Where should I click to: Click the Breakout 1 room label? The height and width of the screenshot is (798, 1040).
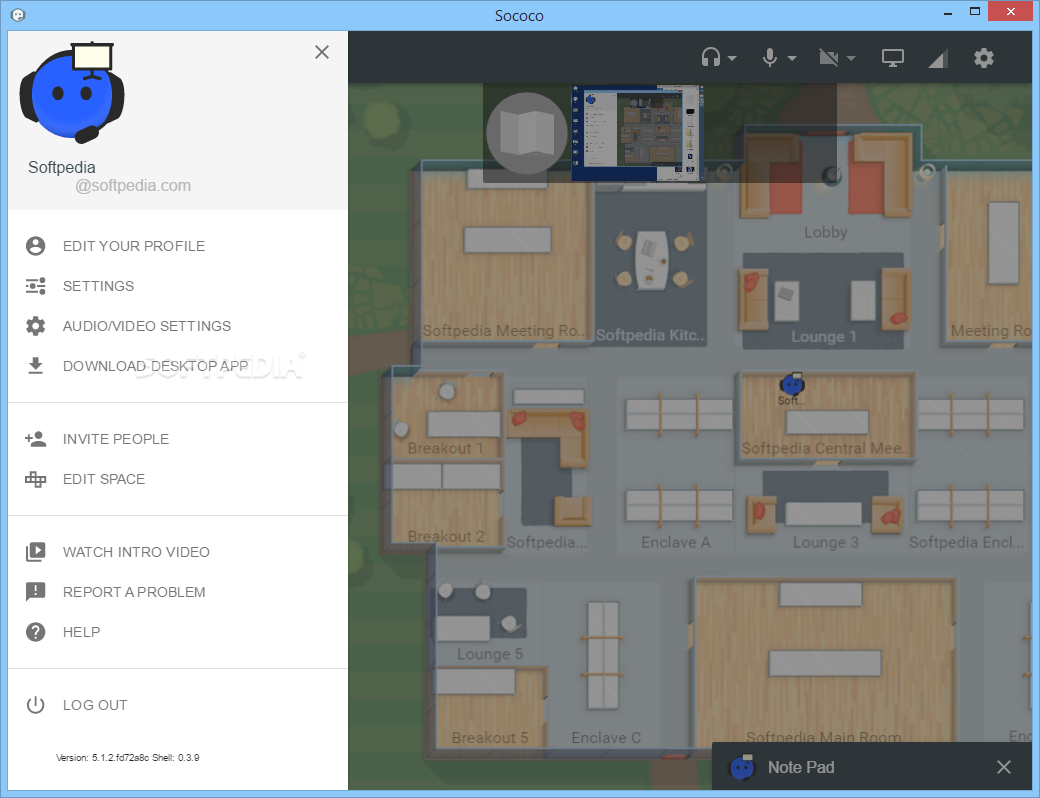(445, 448)
